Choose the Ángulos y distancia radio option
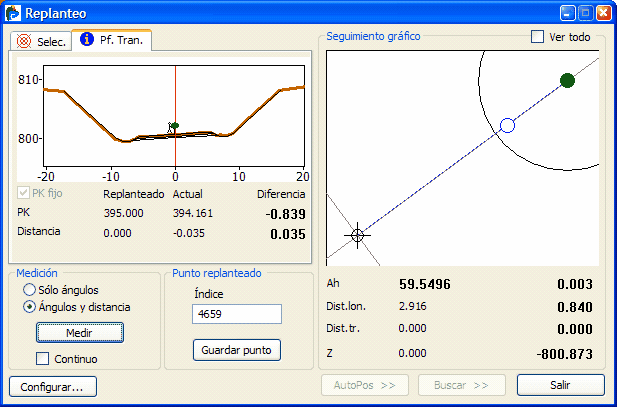 click(30, 307)
